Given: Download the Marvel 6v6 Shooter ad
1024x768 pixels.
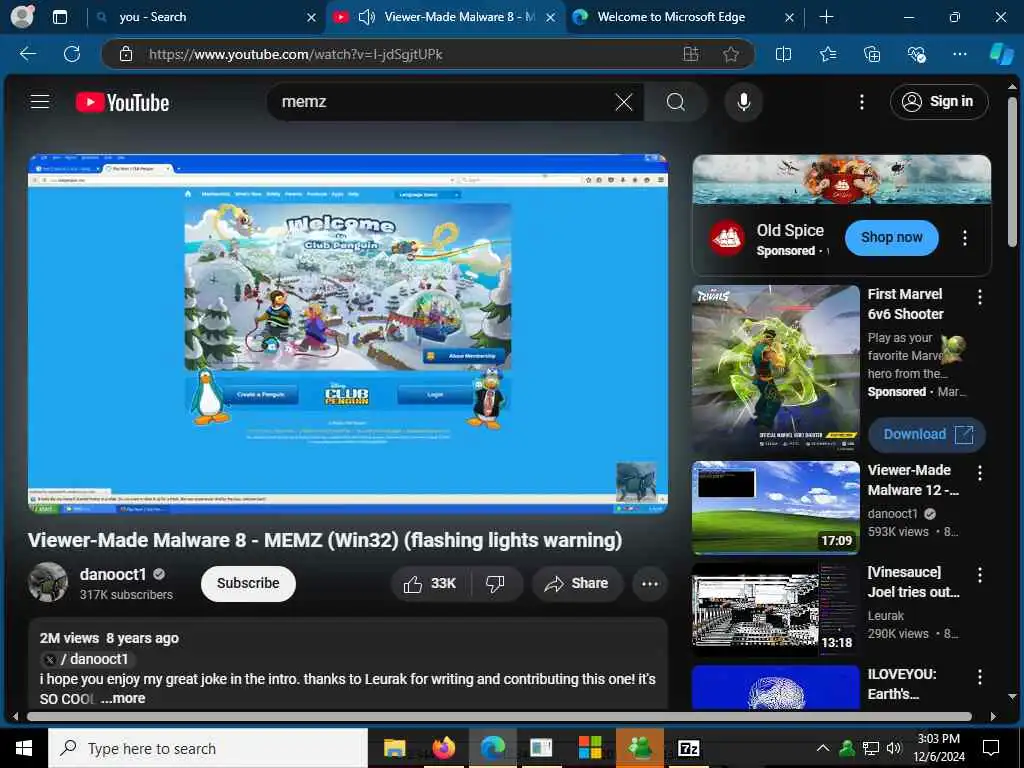Looking at the screenshot, I should pos(927,435).
